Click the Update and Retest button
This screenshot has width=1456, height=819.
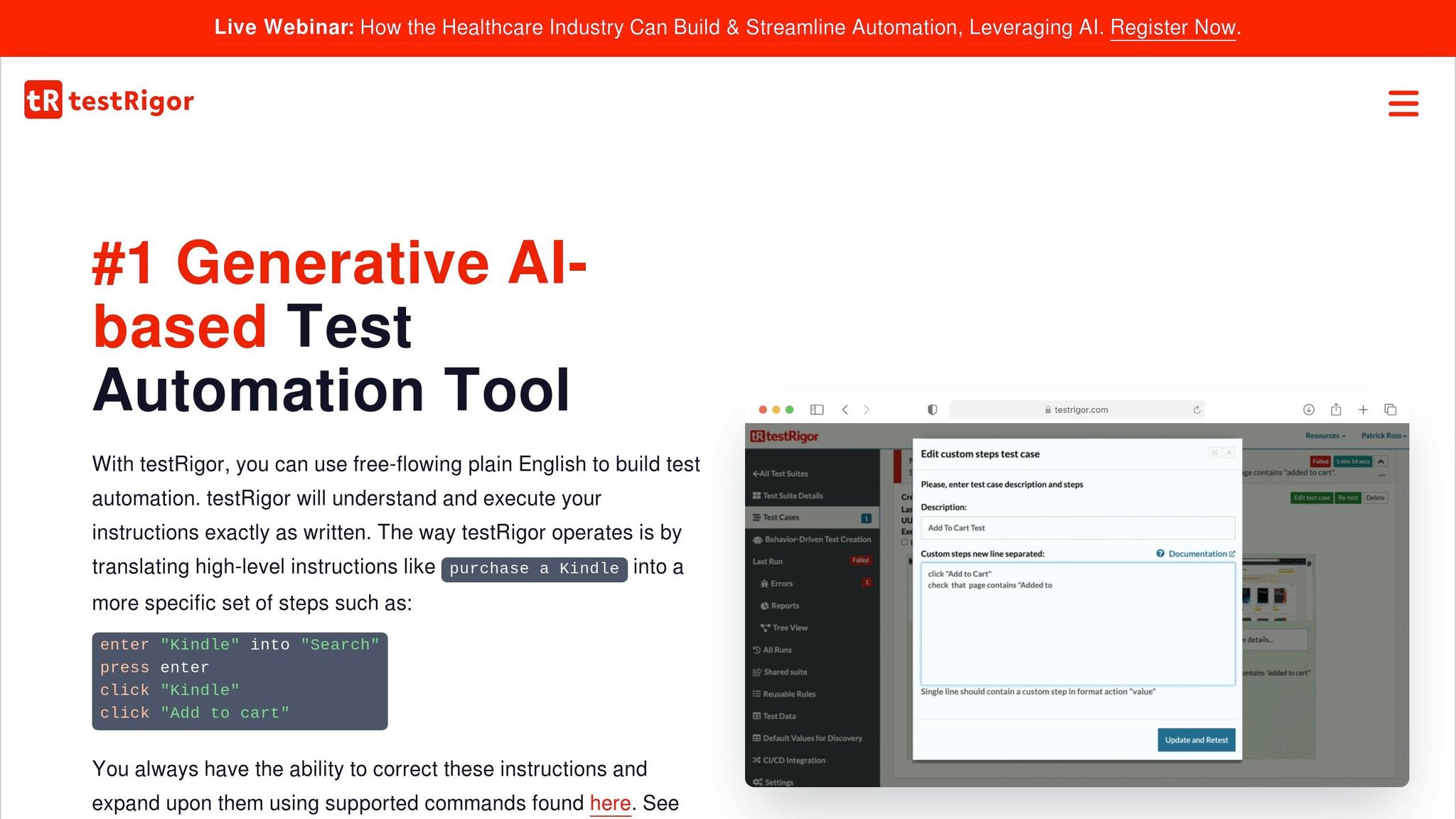[x=1196, y=740]
